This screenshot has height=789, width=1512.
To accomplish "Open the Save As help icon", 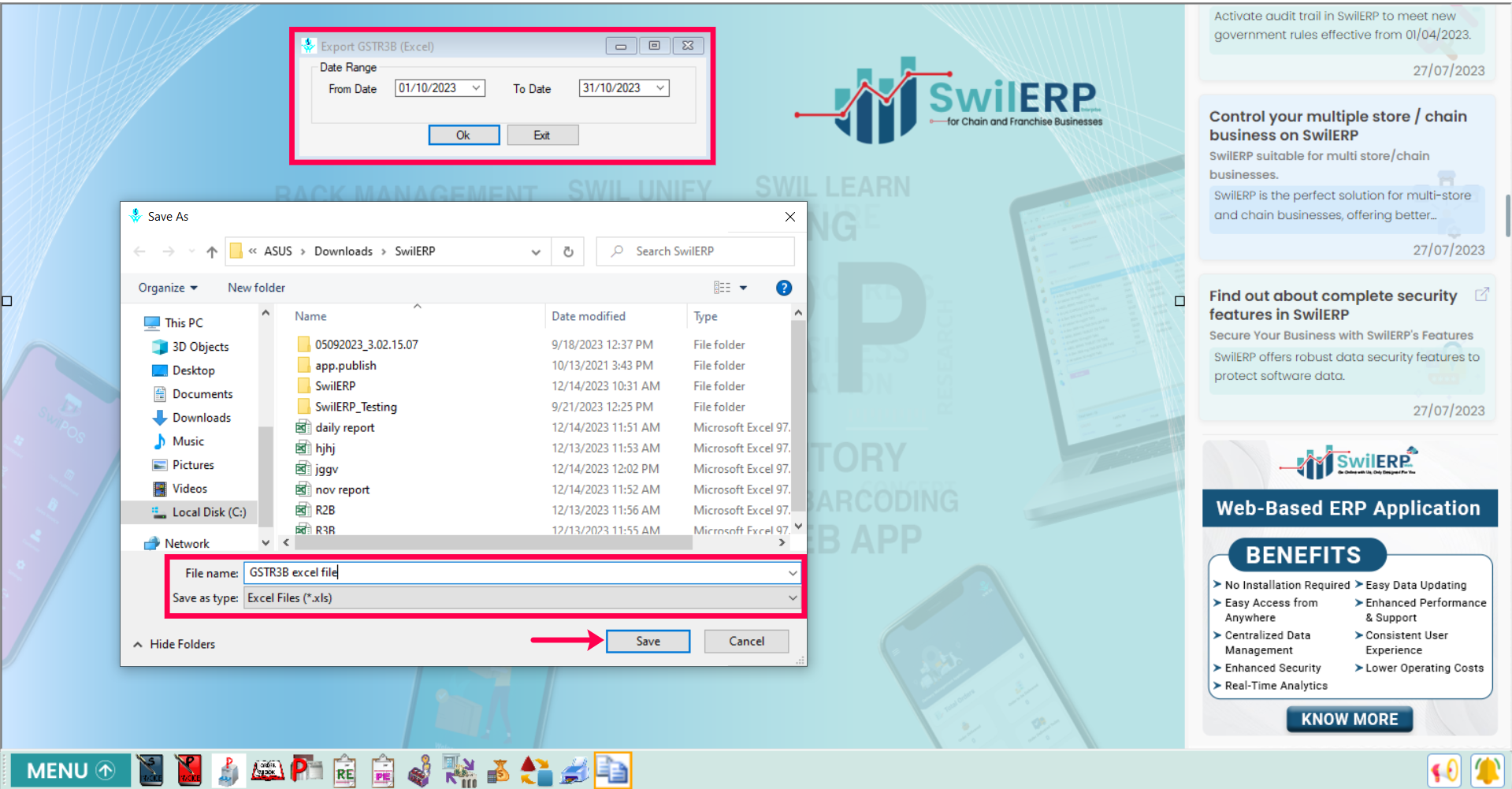I will click(784, 288).
